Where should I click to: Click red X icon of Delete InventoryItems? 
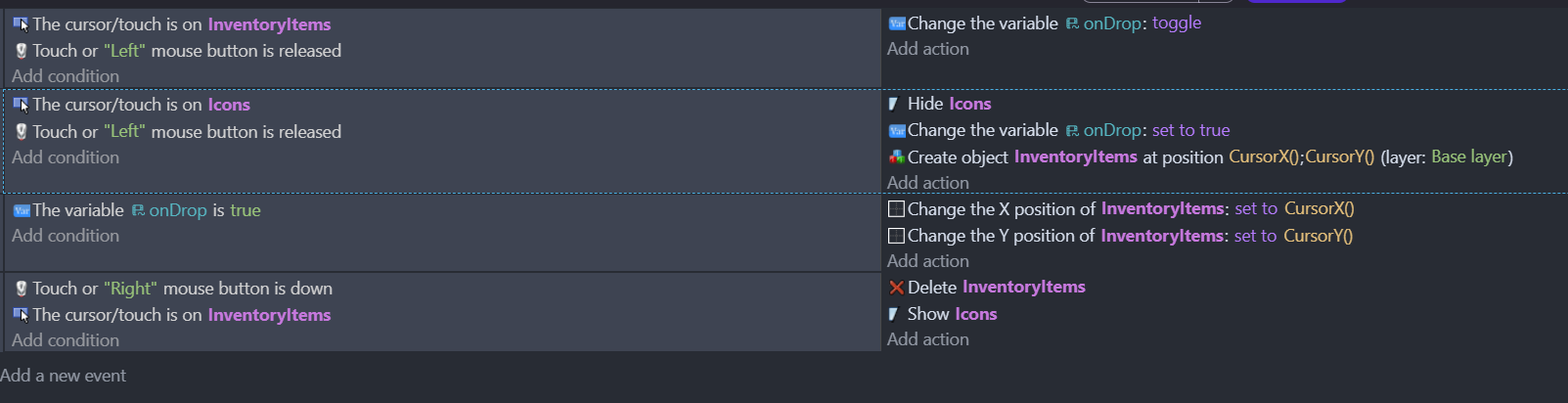point(896,287)
